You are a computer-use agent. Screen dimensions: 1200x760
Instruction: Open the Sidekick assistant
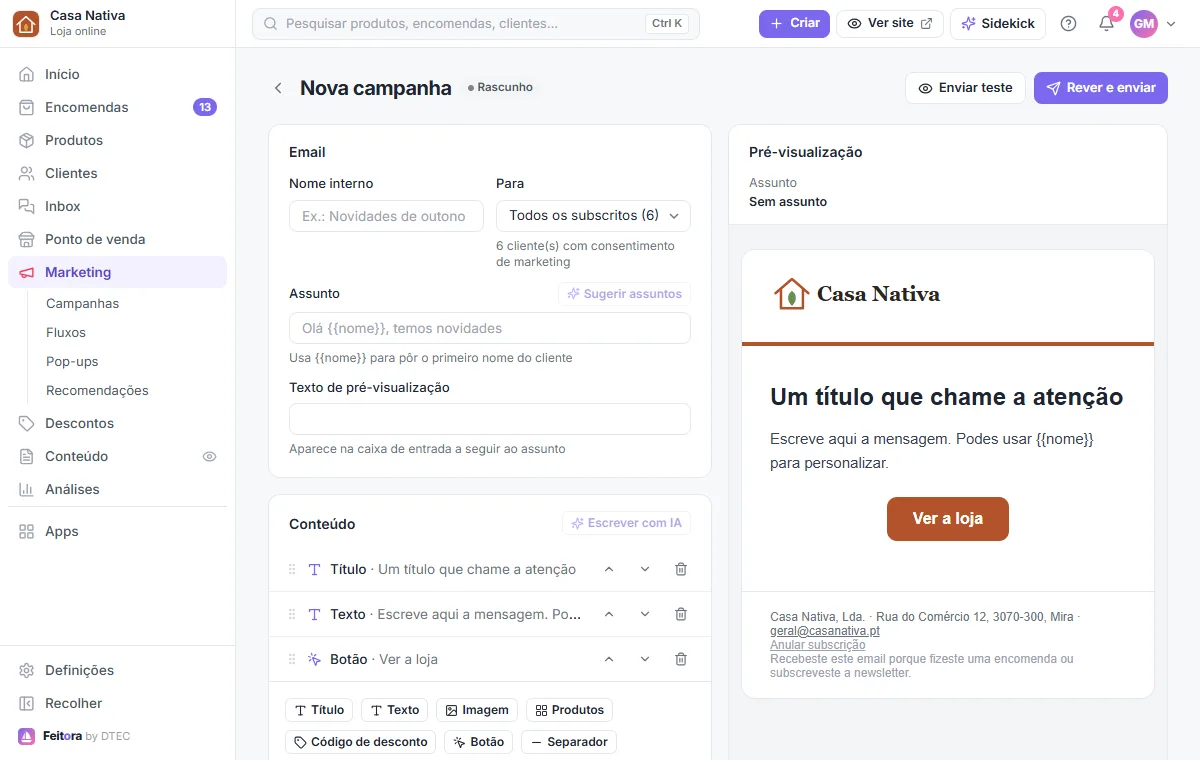998,23
